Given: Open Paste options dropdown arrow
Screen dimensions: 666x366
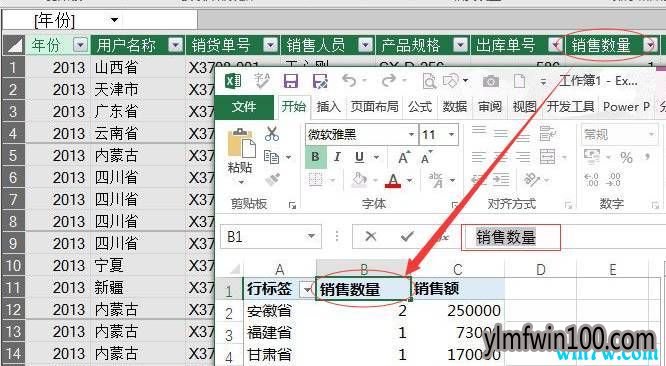Looking at the screenshot, I should pos(241,182).
